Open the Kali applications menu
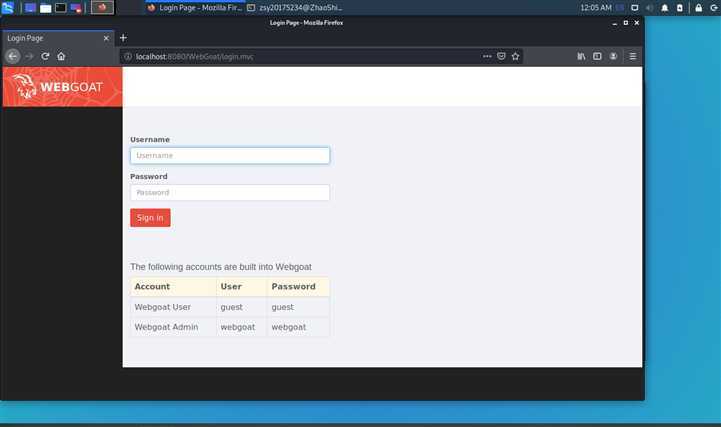721x427 pixels. click(x=8, y=7)
